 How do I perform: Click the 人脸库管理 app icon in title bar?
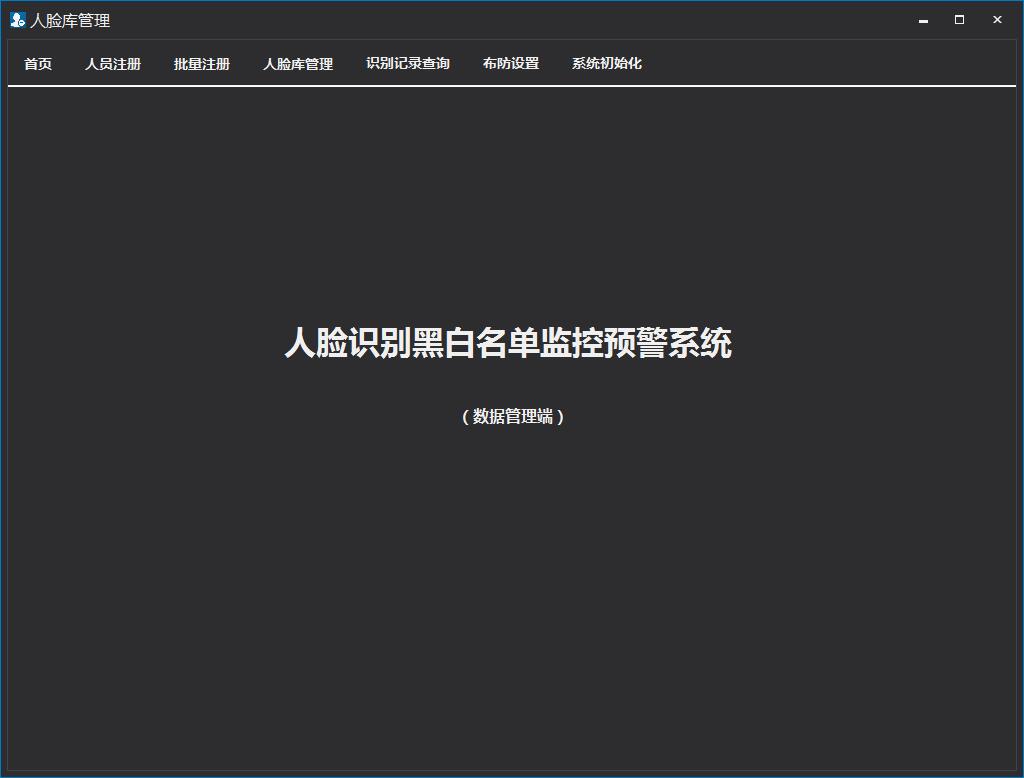coord(18,20)
